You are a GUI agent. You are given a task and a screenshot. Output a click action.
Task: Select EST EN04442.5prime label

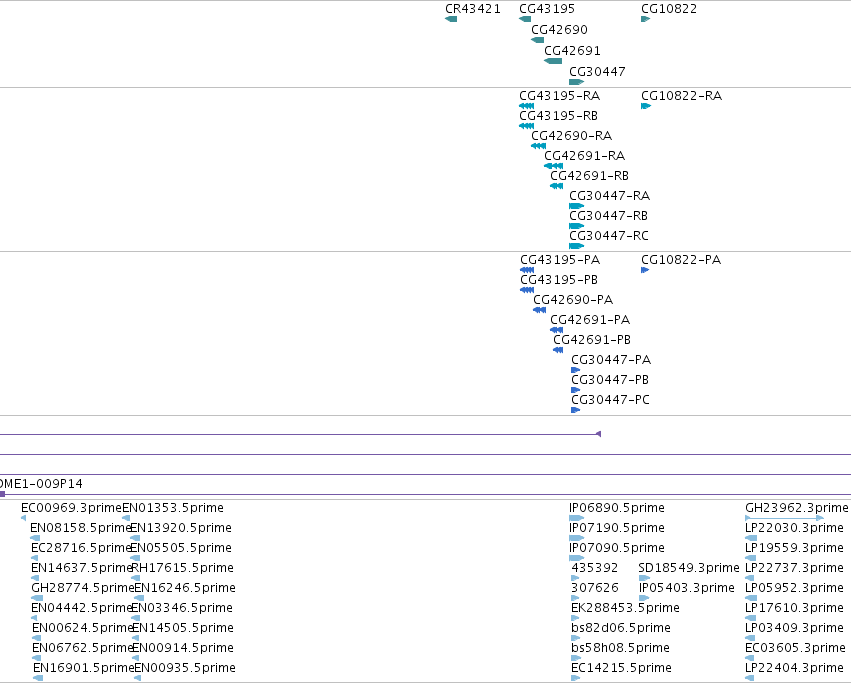tap(82, 608)
